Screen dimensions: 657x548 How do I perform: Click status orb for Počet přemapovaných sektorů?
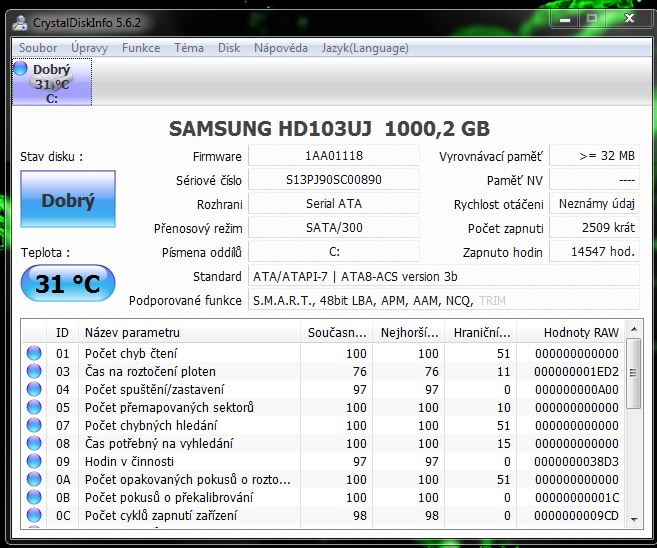coord(34,407)
